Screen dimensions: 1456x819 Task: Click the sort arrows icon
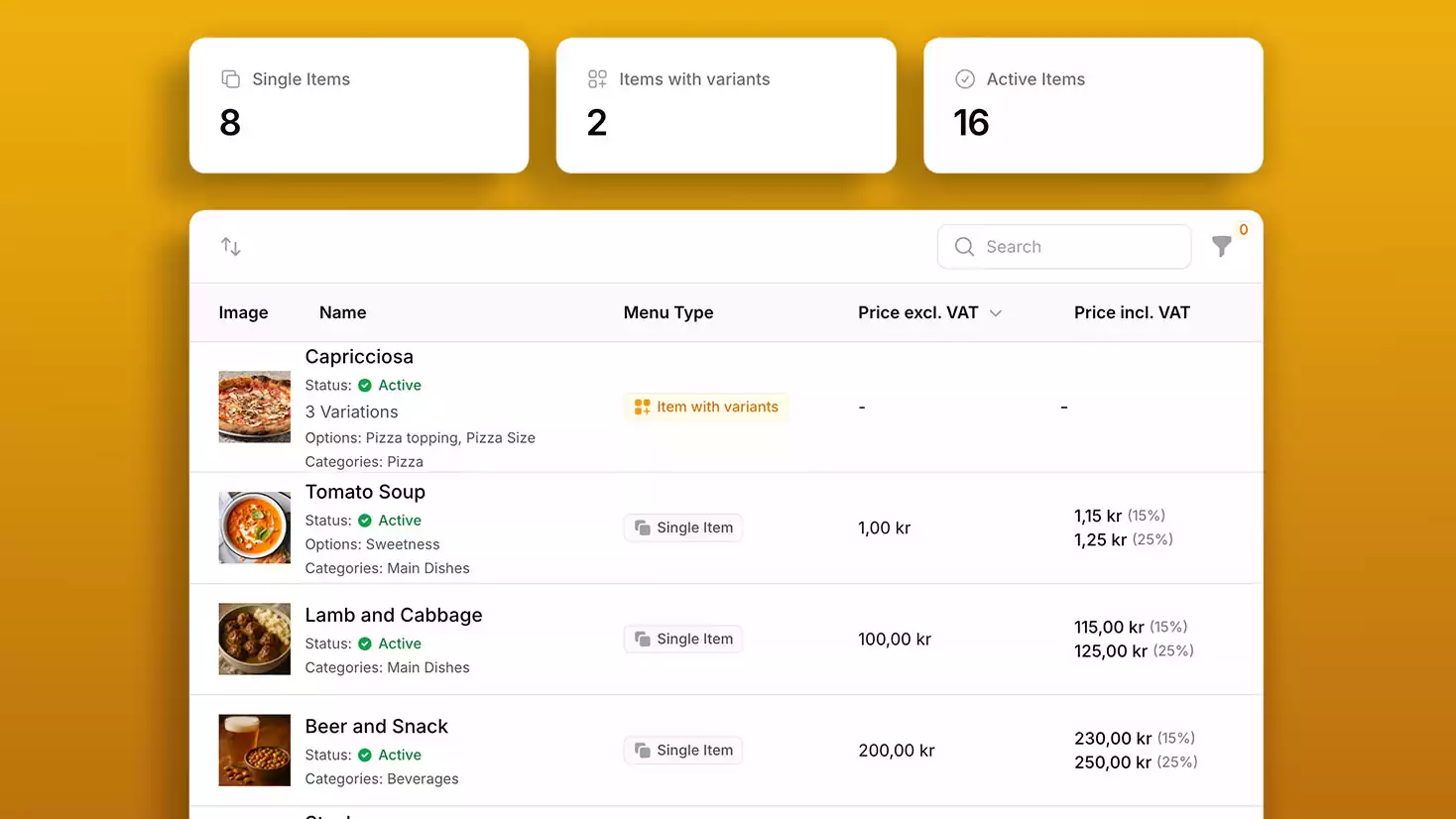click(231, 247)
